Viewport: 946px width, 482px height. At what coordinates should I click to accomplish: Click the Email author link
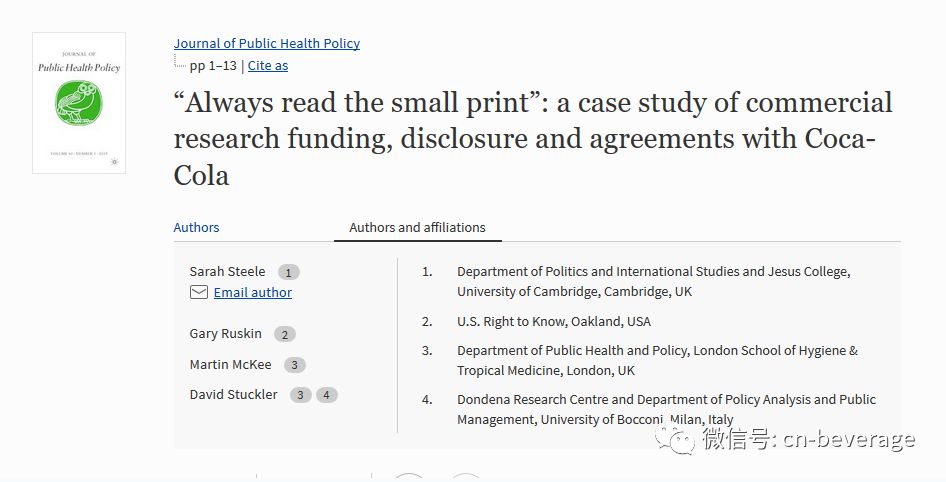tap(253, 293)
